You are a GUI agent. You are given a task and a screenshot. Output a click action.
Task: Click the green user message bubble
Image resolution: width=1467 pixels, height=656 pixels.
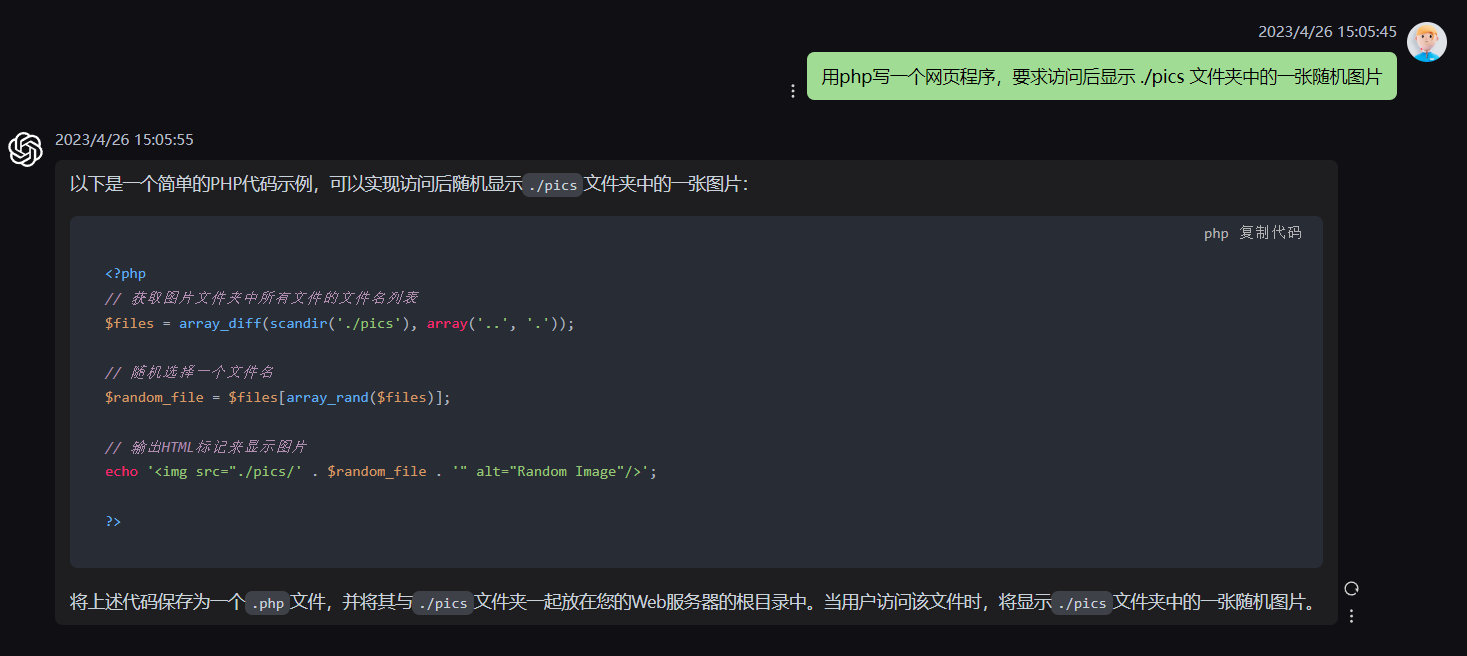[1100, 75]
